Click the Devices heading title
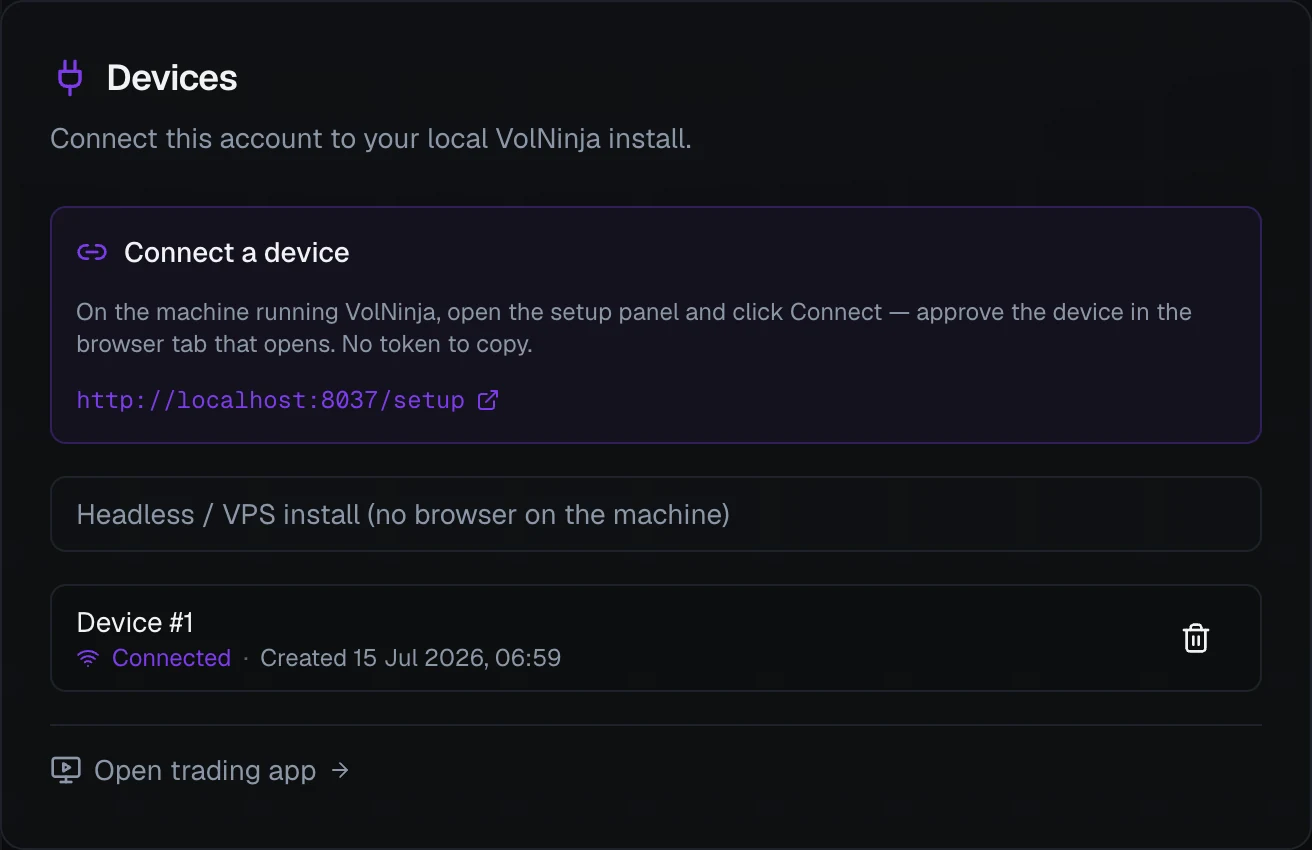1312x850 pixels. point(172,78)
